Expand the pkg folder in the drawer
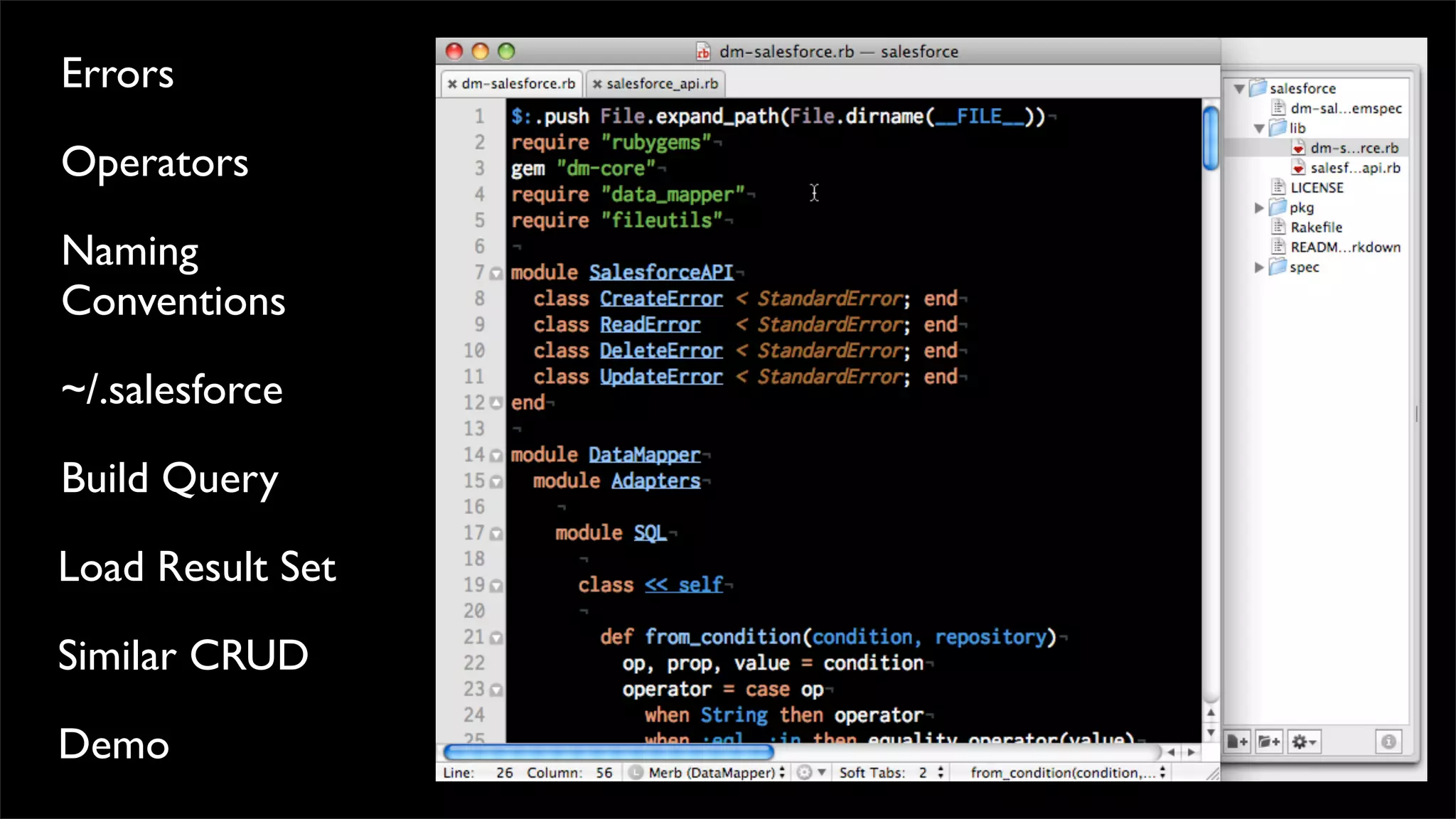 tap(1259, 208)
